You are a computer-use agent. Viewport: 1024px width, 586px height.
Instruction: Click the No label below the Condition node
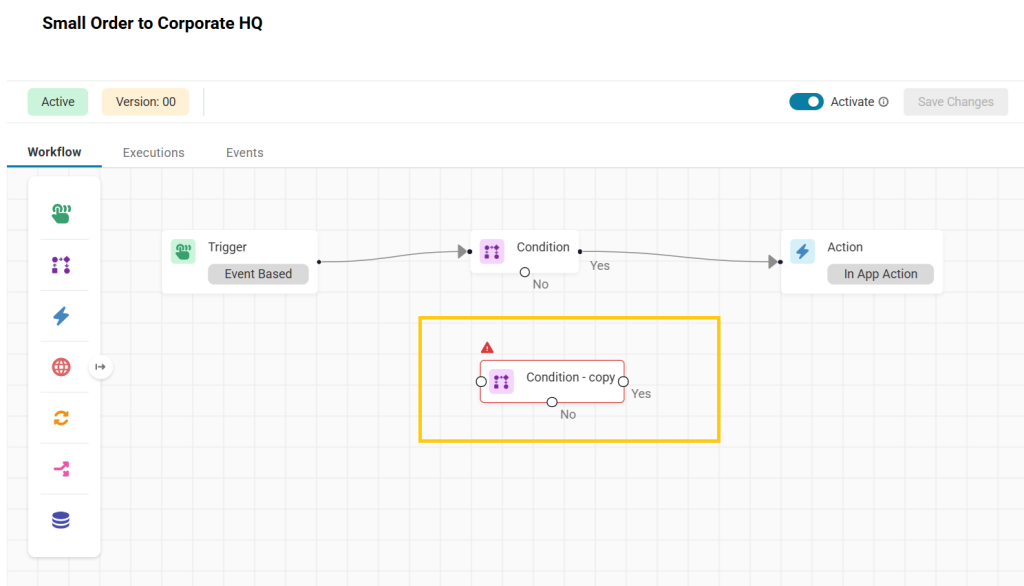pos(541,284)
